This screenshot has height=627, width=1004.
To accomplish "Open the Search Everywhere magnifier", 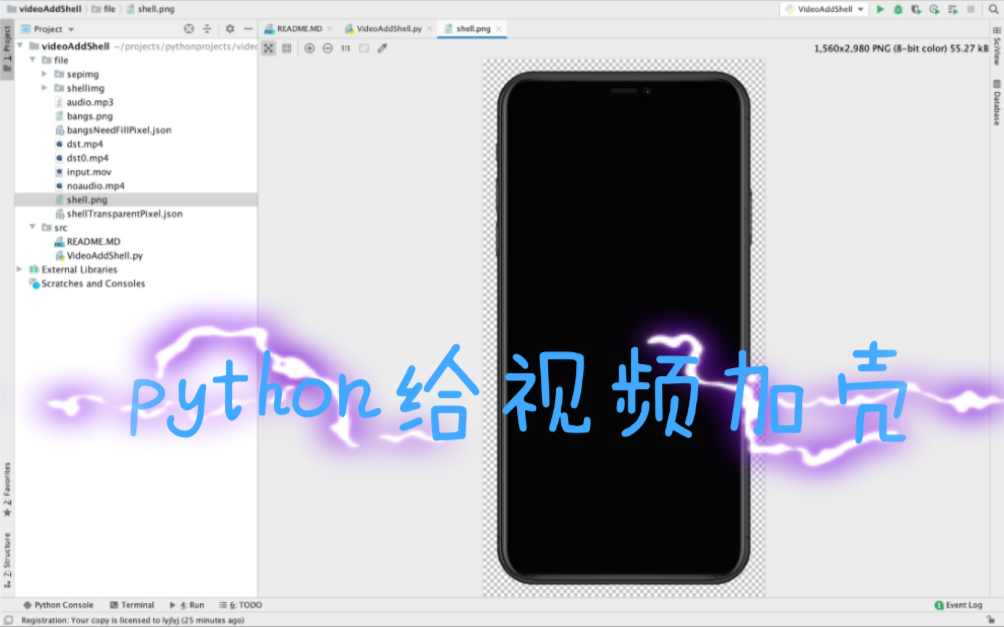I will coord(993,9).
